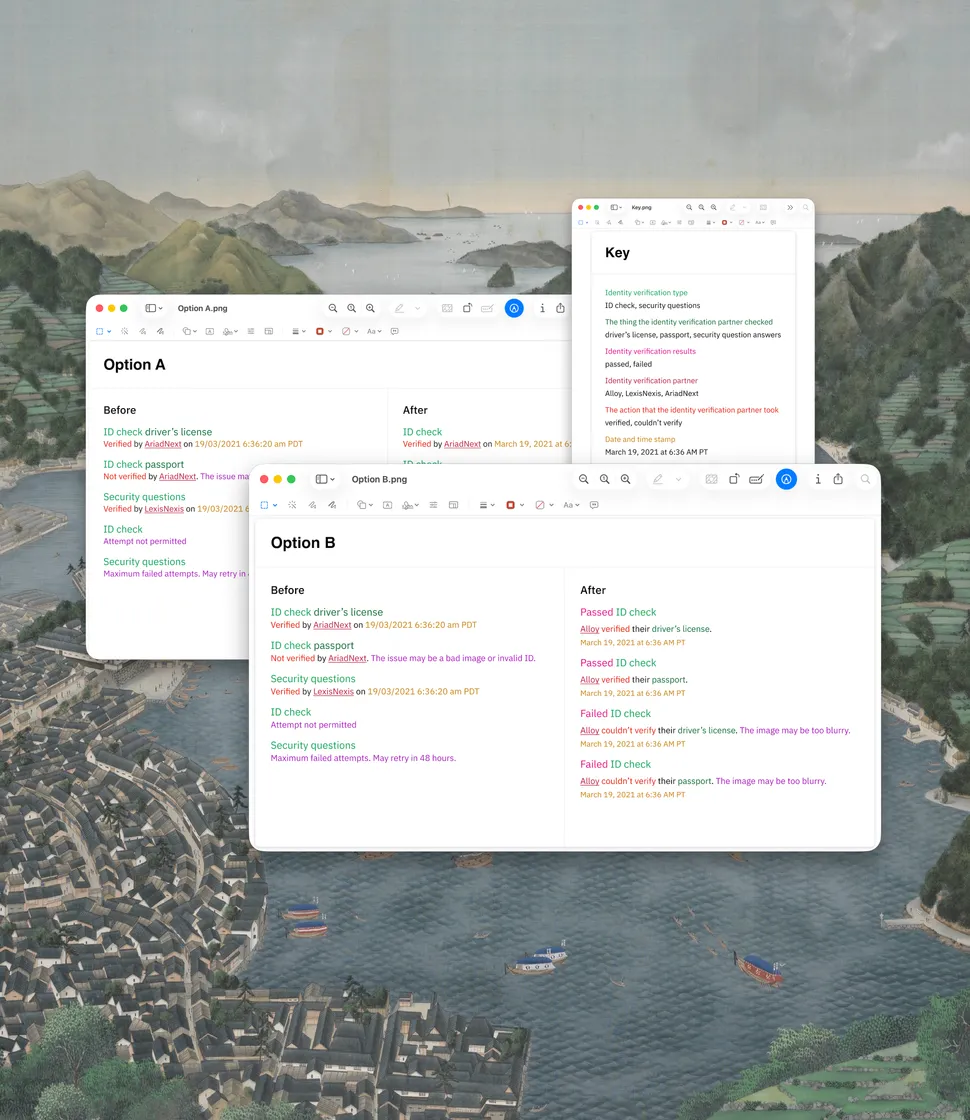970x1120 pixels.
Task: Open sidebar view menu in Option A window
Action: 154,309
